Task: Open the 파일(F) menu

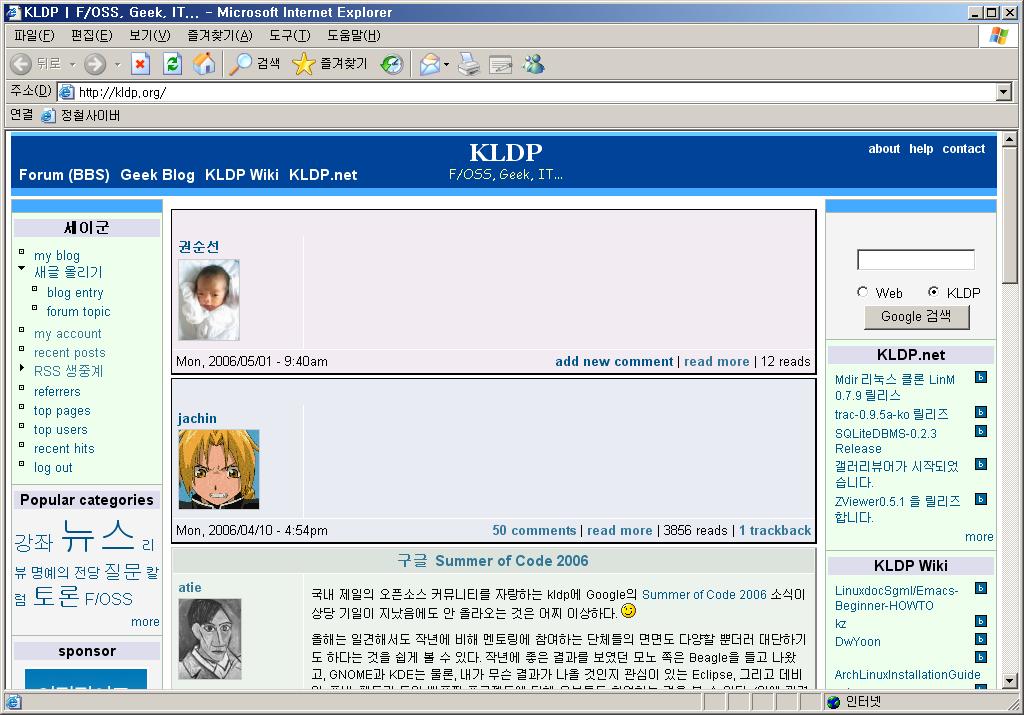Action: pyautogui.click(x=35, y=35)
